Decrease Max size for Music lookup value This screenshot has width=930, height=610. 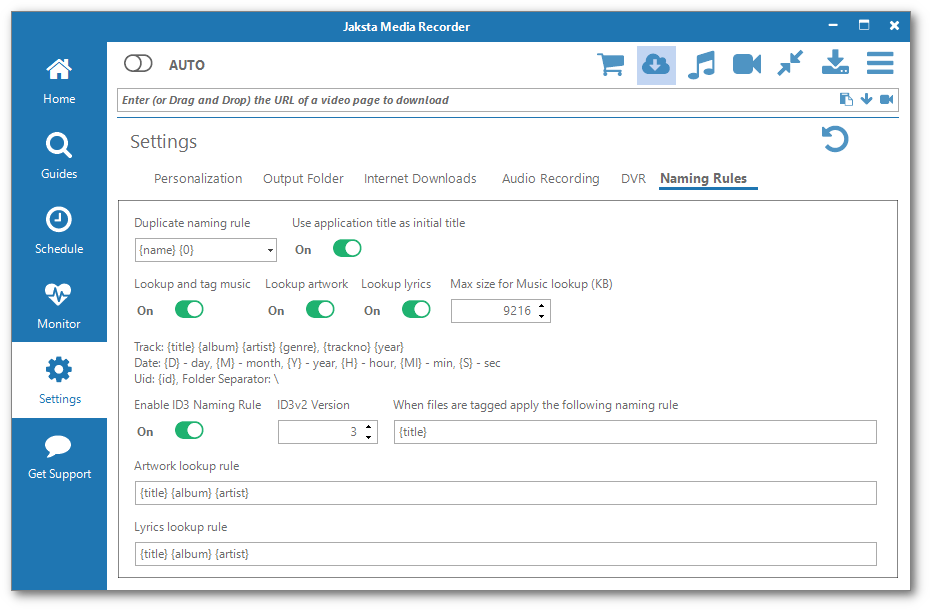coord(542,316)
